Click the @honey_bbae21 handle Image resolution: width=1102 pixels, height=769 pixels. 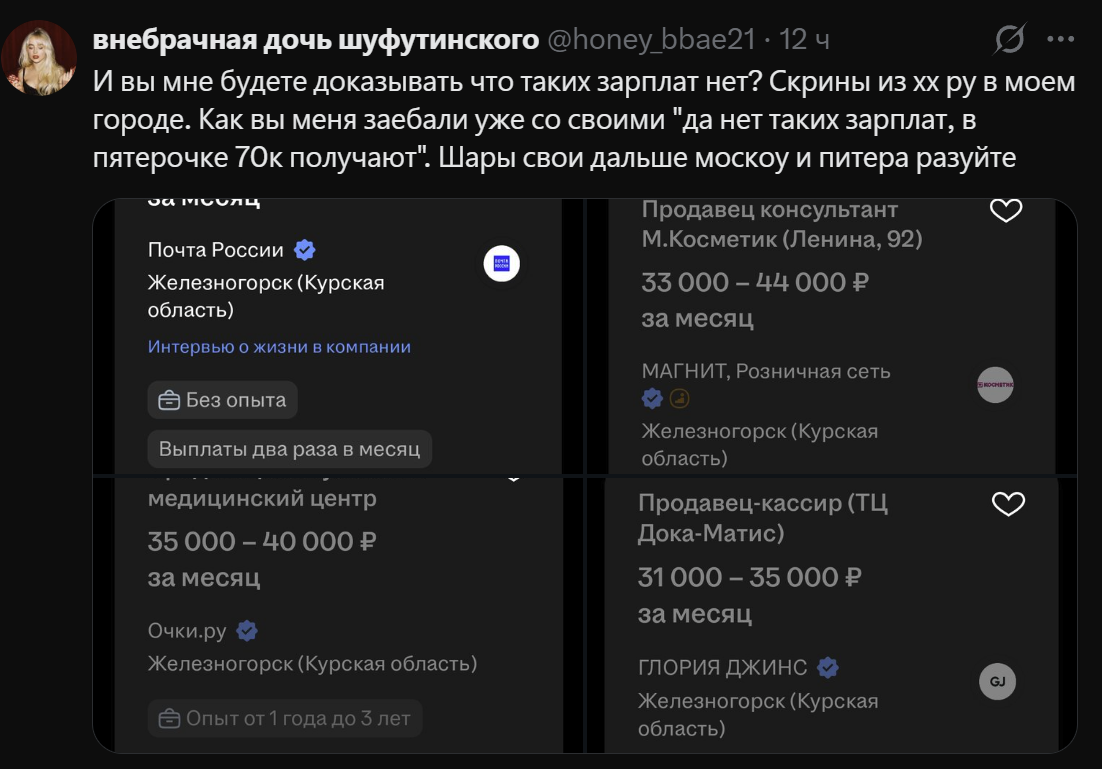(x=650, y=40)
